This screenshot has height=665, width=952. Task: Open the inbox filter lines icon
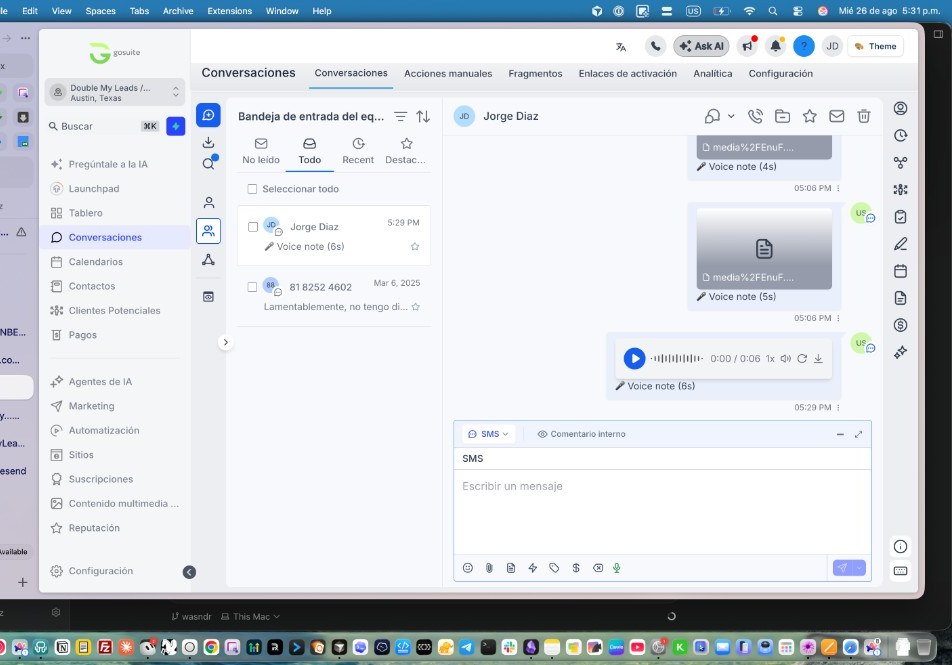coord(401,117)
